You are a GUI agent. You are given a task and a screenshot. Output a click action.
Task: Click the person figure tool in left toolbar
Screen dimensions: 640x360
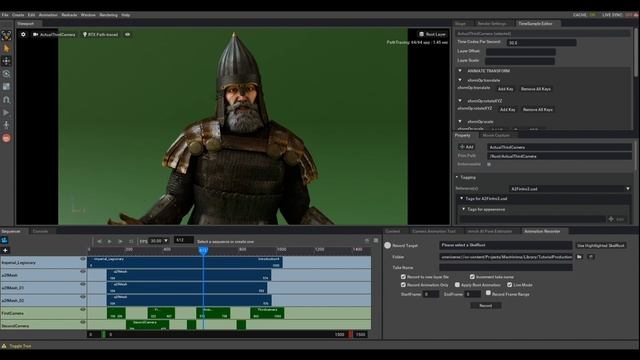[6, 125]
